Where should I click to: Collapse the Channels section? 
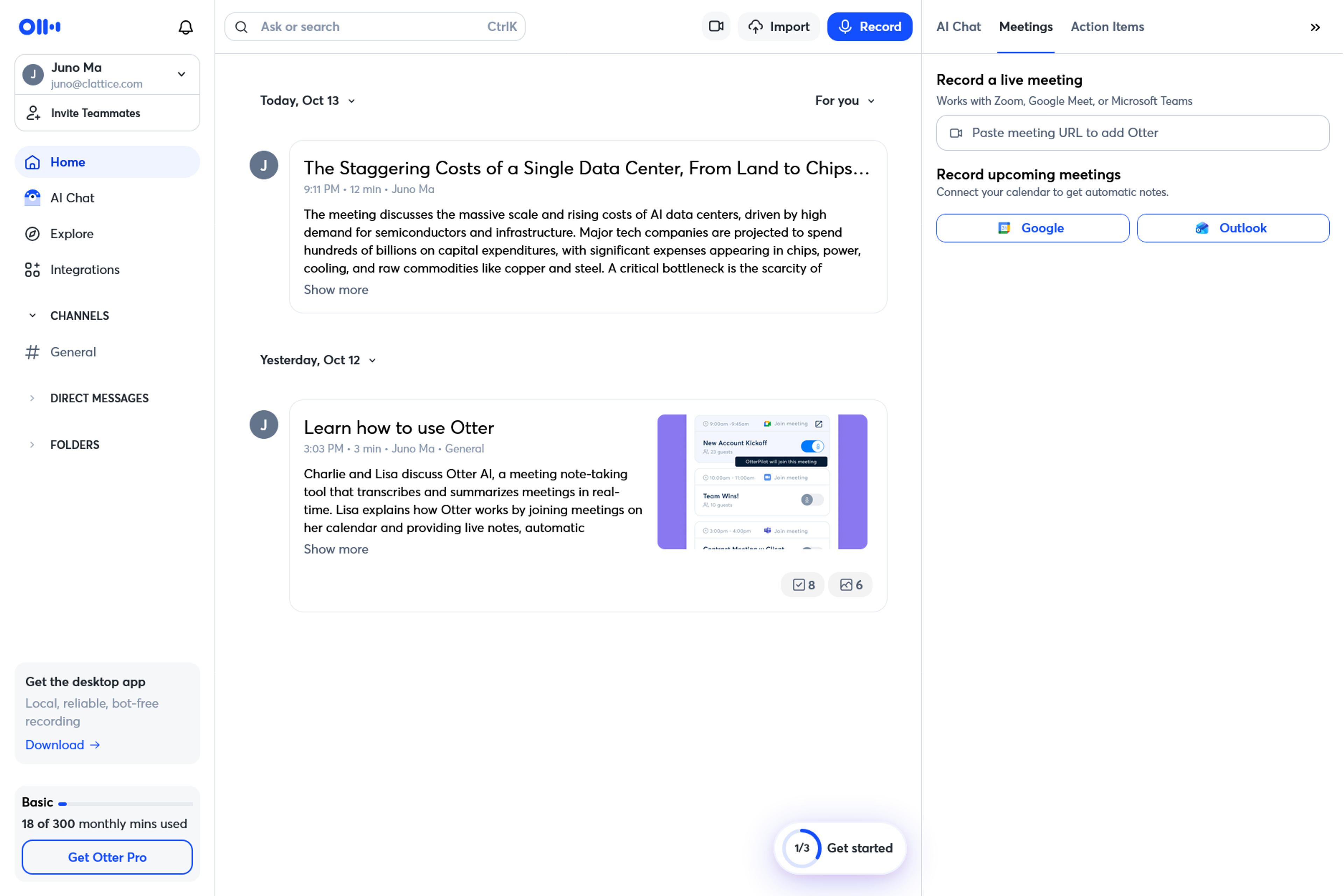pos(33,315)
